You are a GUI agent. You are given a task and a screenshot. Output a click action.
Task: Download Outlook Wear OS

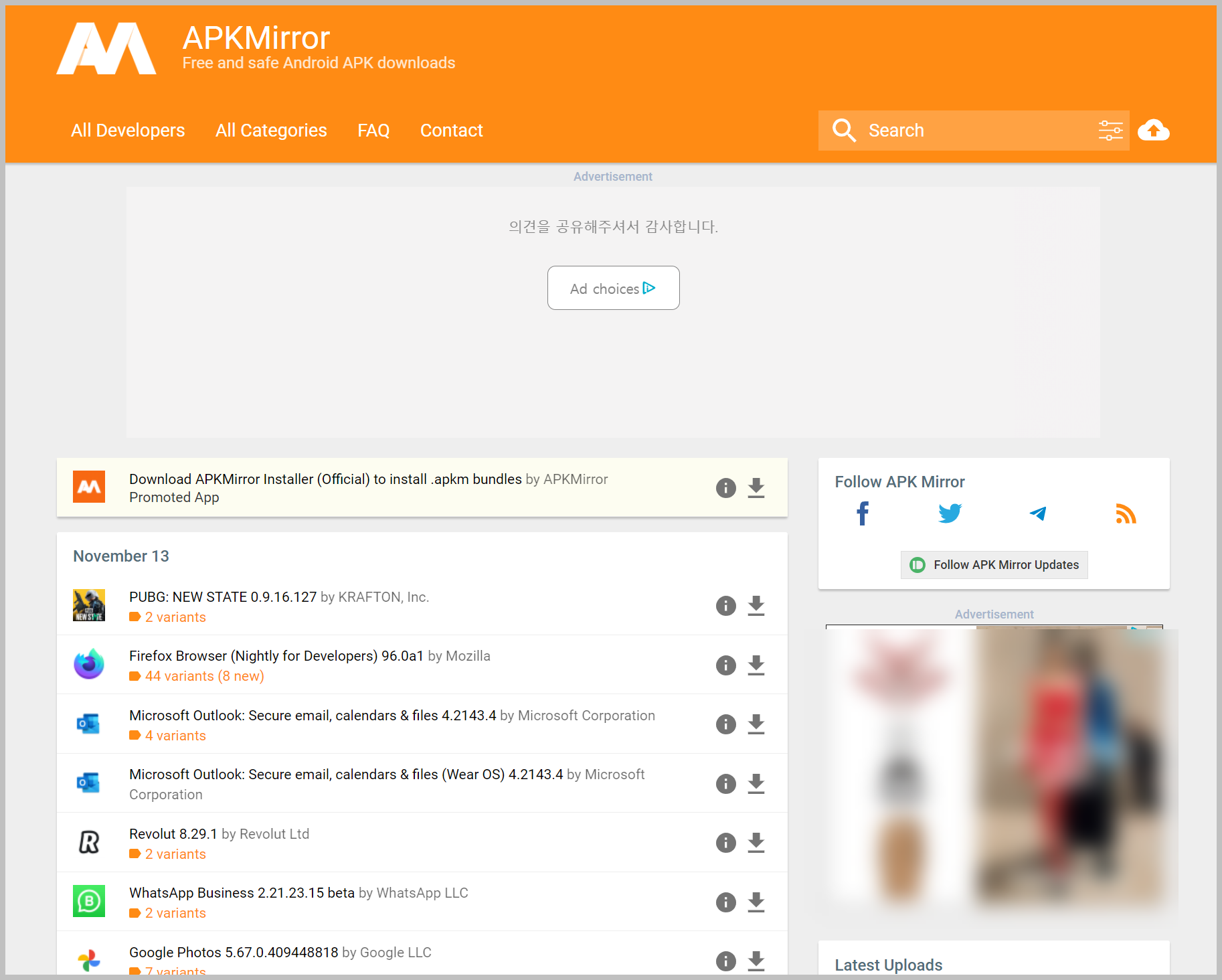coord(756,784)
